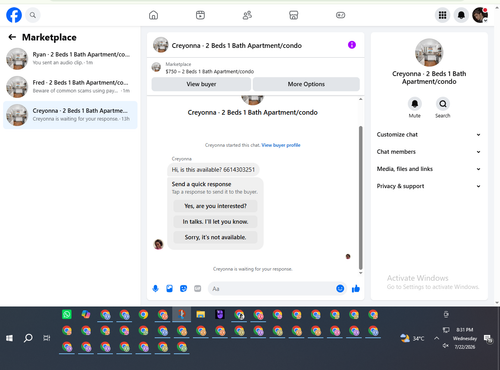The image size is (500, 370).
Task: Open the Friends icon in top navigation
Action: tap(247, 15)
